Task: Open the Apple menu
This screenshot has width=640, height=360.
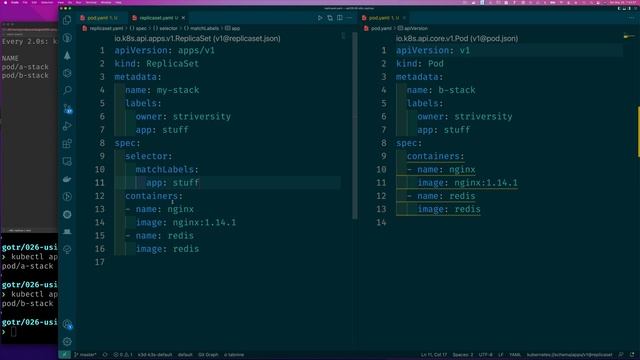Action: 5,2
